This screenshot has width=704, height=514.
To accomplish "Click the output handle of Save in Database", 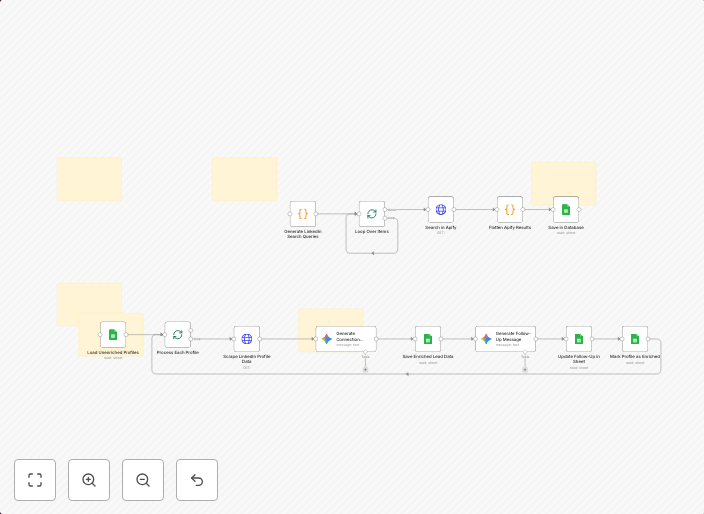I will tap(579, 210).
